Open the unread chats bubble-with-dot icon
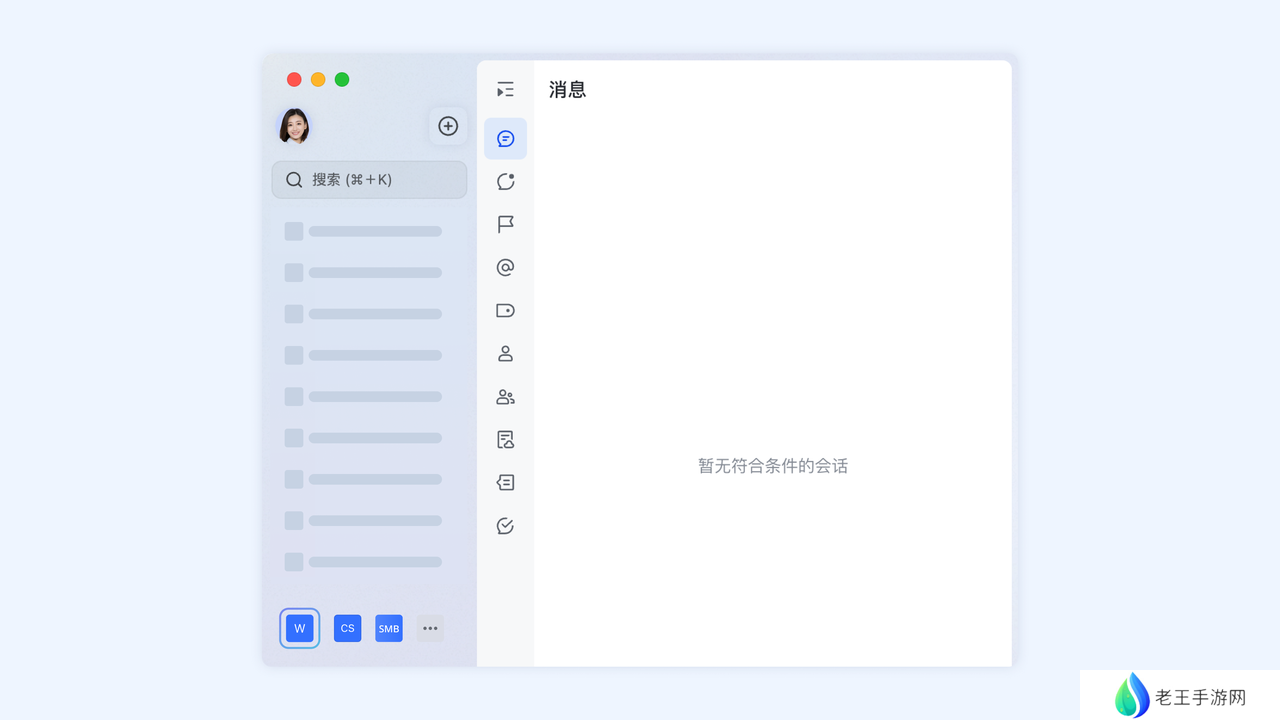This screenshot has height=720, width=1280. point(505,181)
